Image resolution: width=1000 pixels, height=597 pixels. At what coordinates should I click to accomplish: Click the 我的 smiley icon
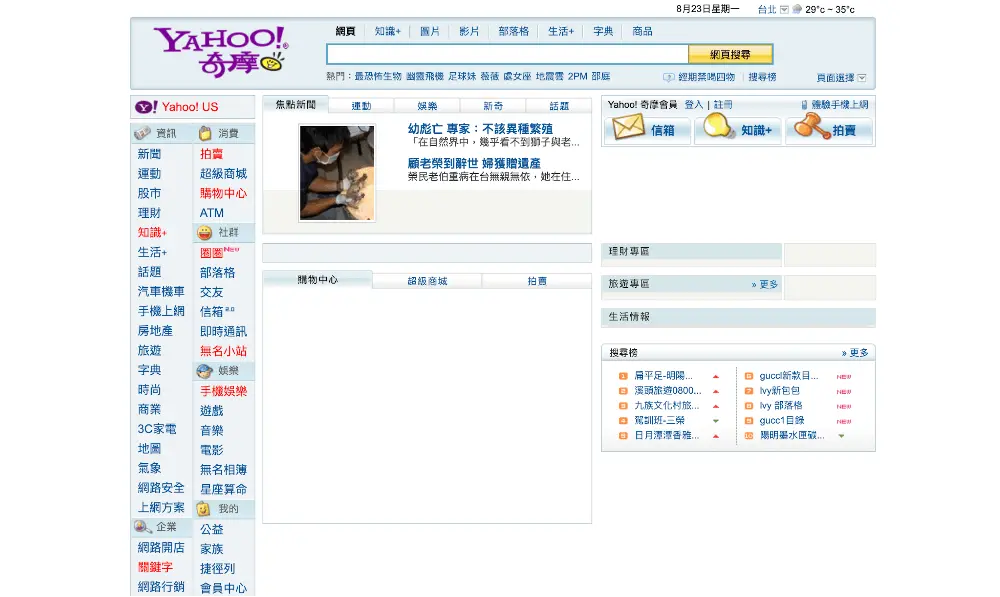click(x=203, y=509)
